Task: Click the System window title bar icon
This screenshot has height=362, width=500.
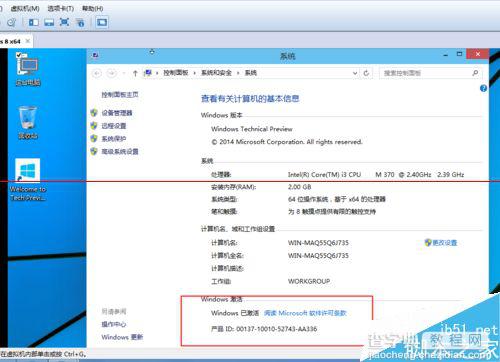Action: pos(96,55)
